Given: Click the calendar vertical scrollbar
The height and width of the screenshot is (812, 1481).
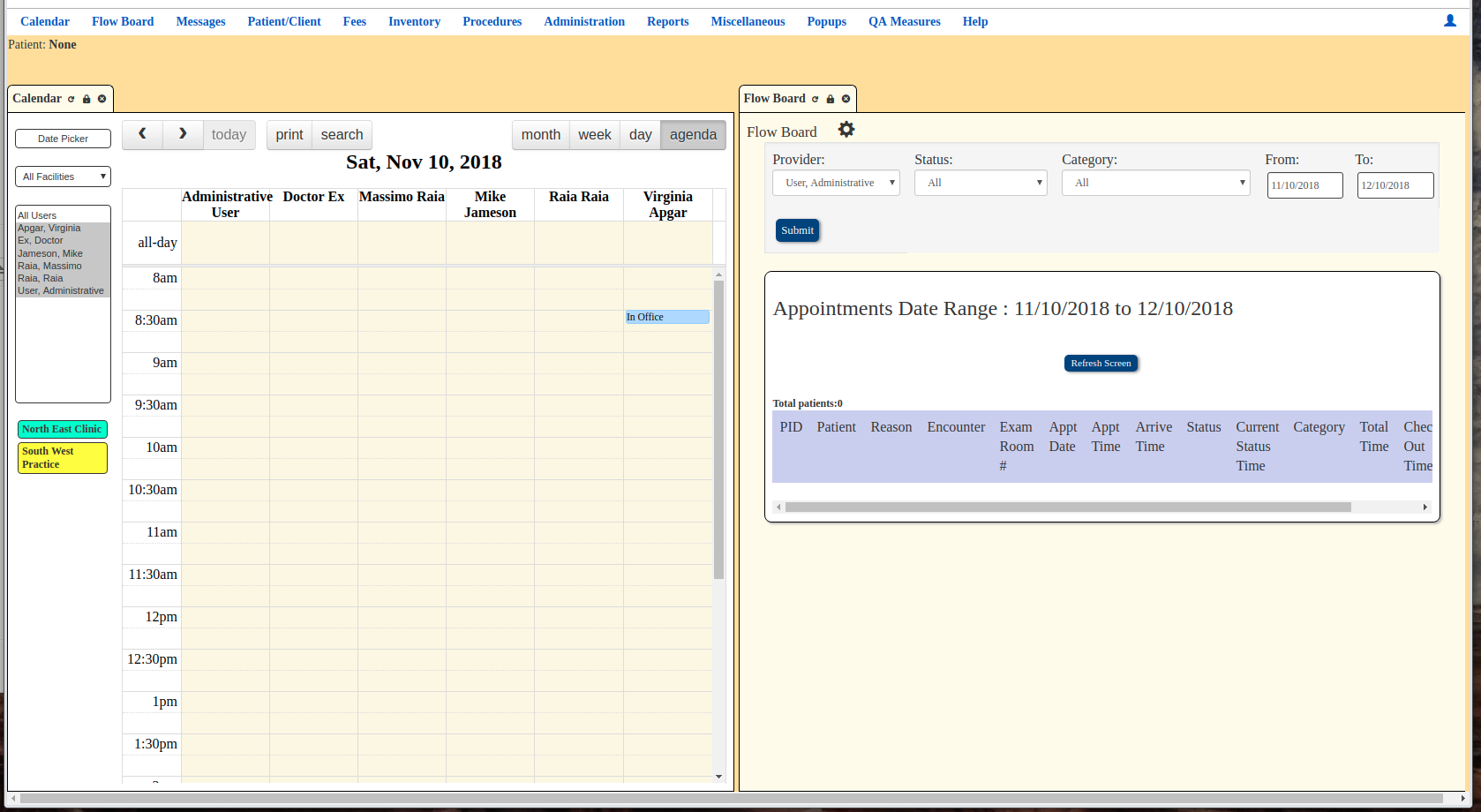Looking at the screenshot, I should (718, 430).
